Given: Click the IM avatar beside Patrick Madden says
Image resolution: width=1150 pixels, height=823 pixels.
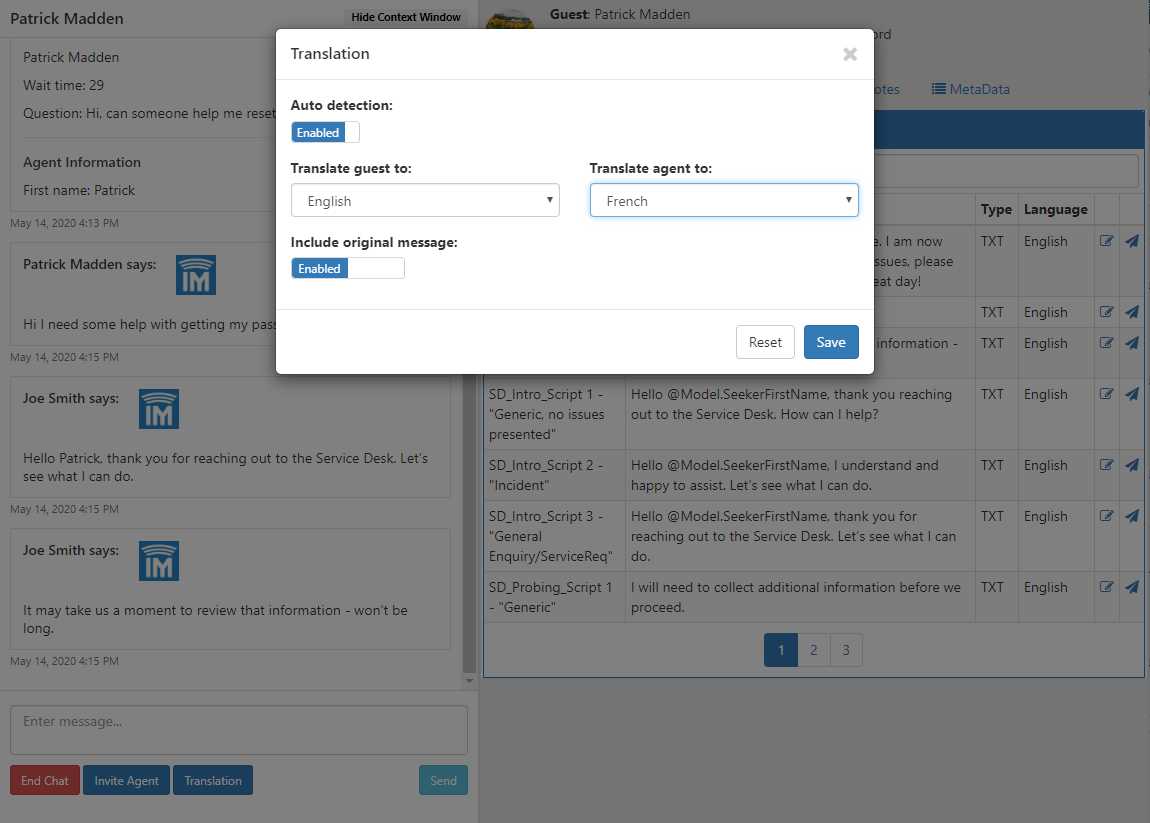Looking at the screenshot, I should (196, 275).
